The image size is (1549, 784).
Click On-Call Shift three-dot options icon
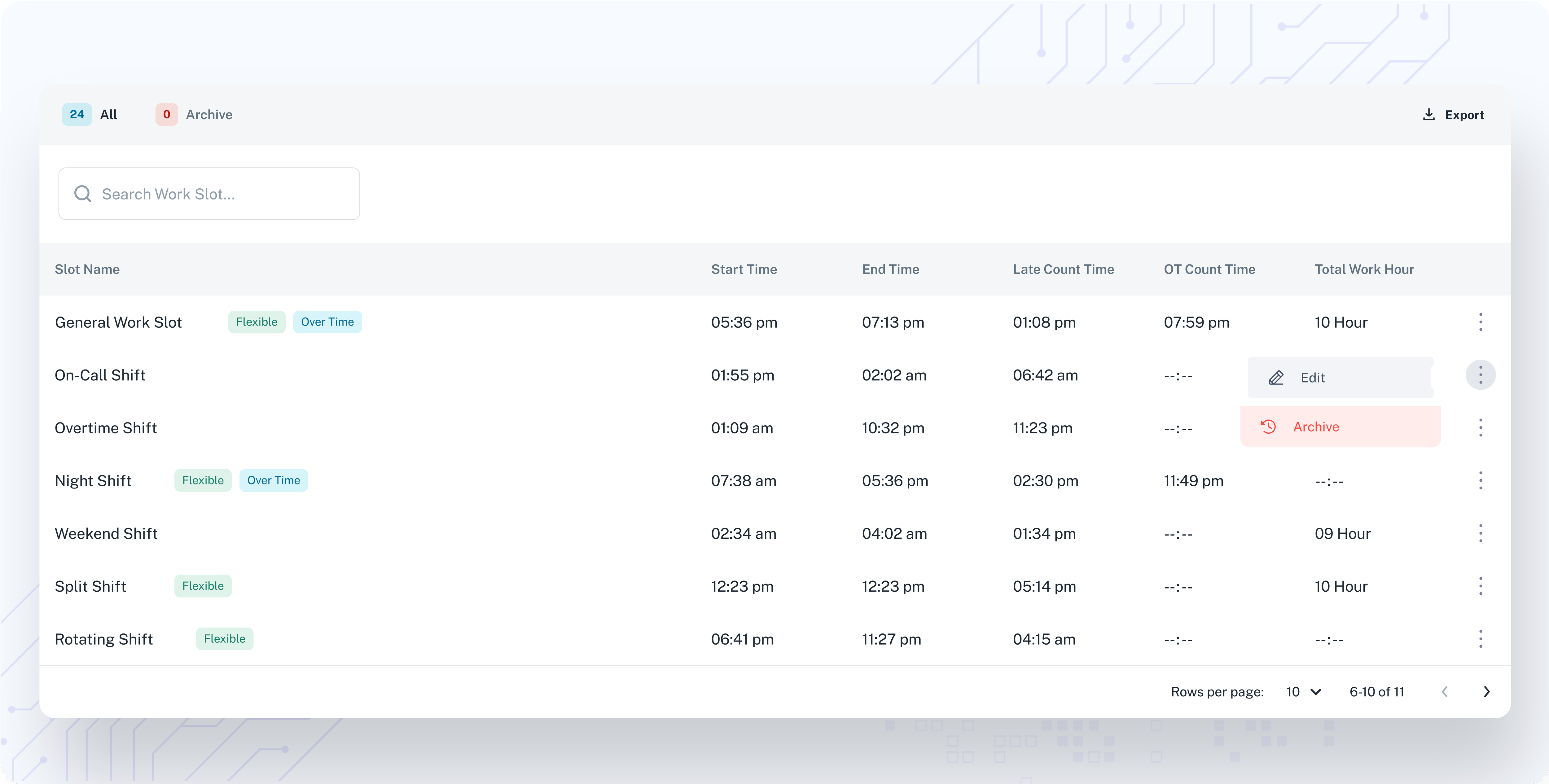(1480, 375)
